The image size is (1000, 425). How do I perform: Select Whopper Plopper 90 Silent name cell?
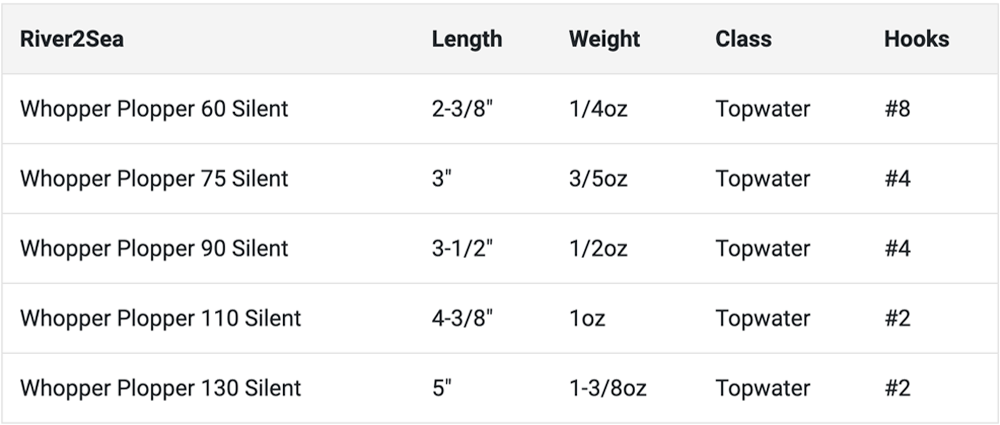point(154,248)
